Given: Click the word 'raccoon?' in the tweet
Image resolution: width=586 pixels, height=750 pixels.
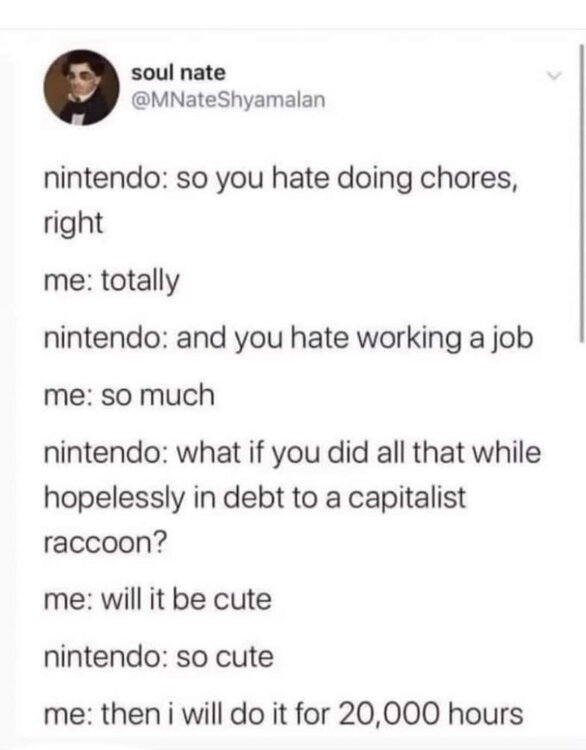Looking at the screenshot, I should pyautogui.click(x=106, y=543).
